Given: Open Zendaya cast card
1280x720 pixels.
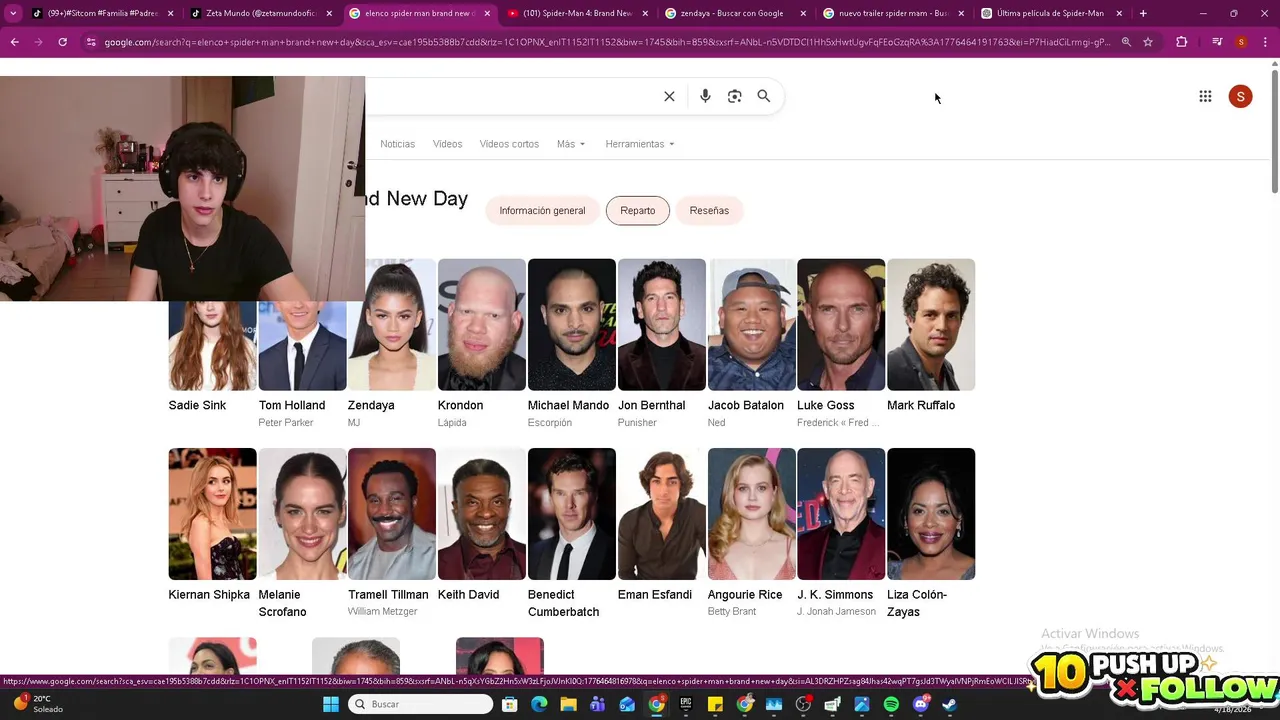Looking at the screenshot, I should (x=392, y=345).
